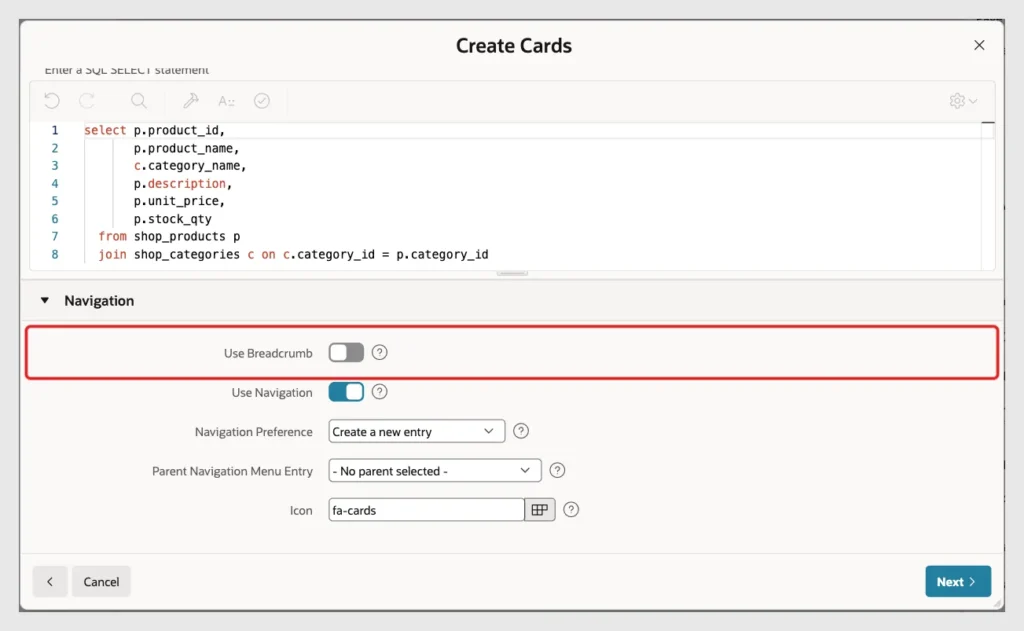Toggle the autocomplete A icon in the editor toolbar
1024x631 pixels.
click(226, 101)
